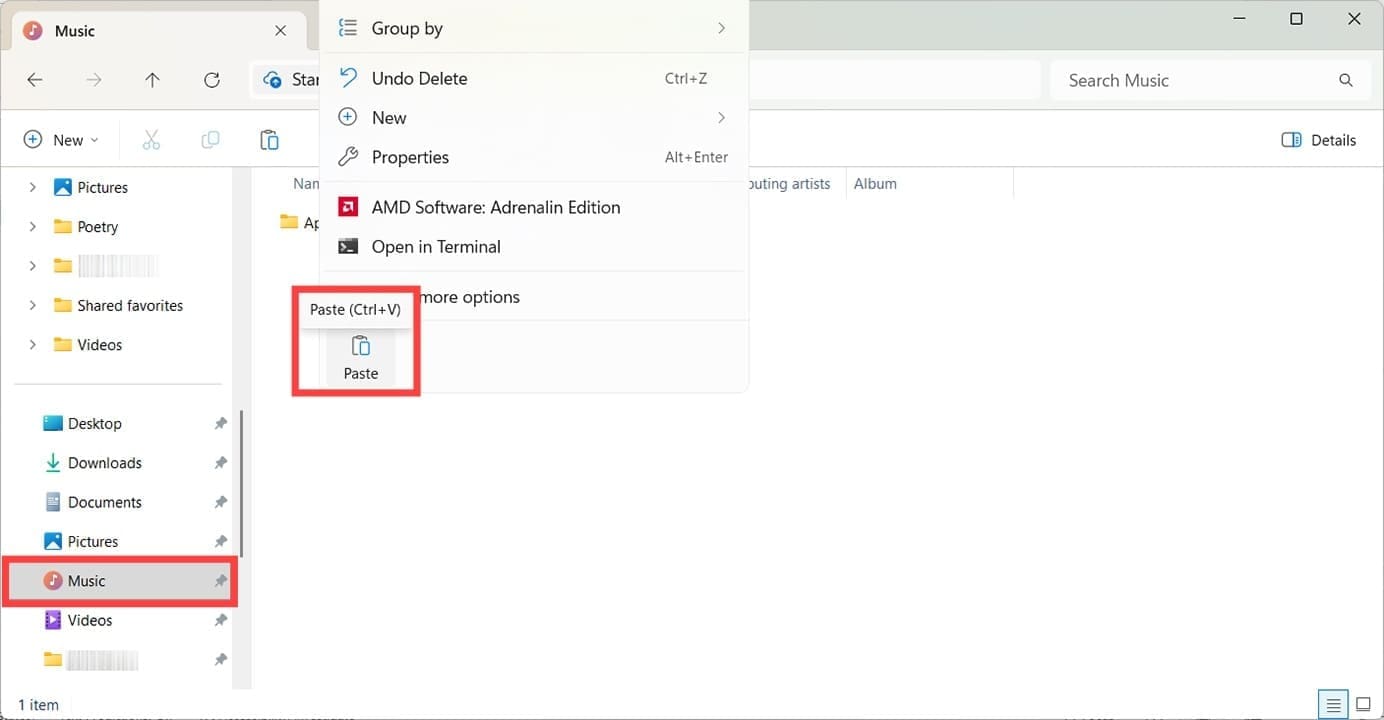Click the folder item in file list
The width and height of the screenshot is (1384, 720).
[x=299, y=223]
